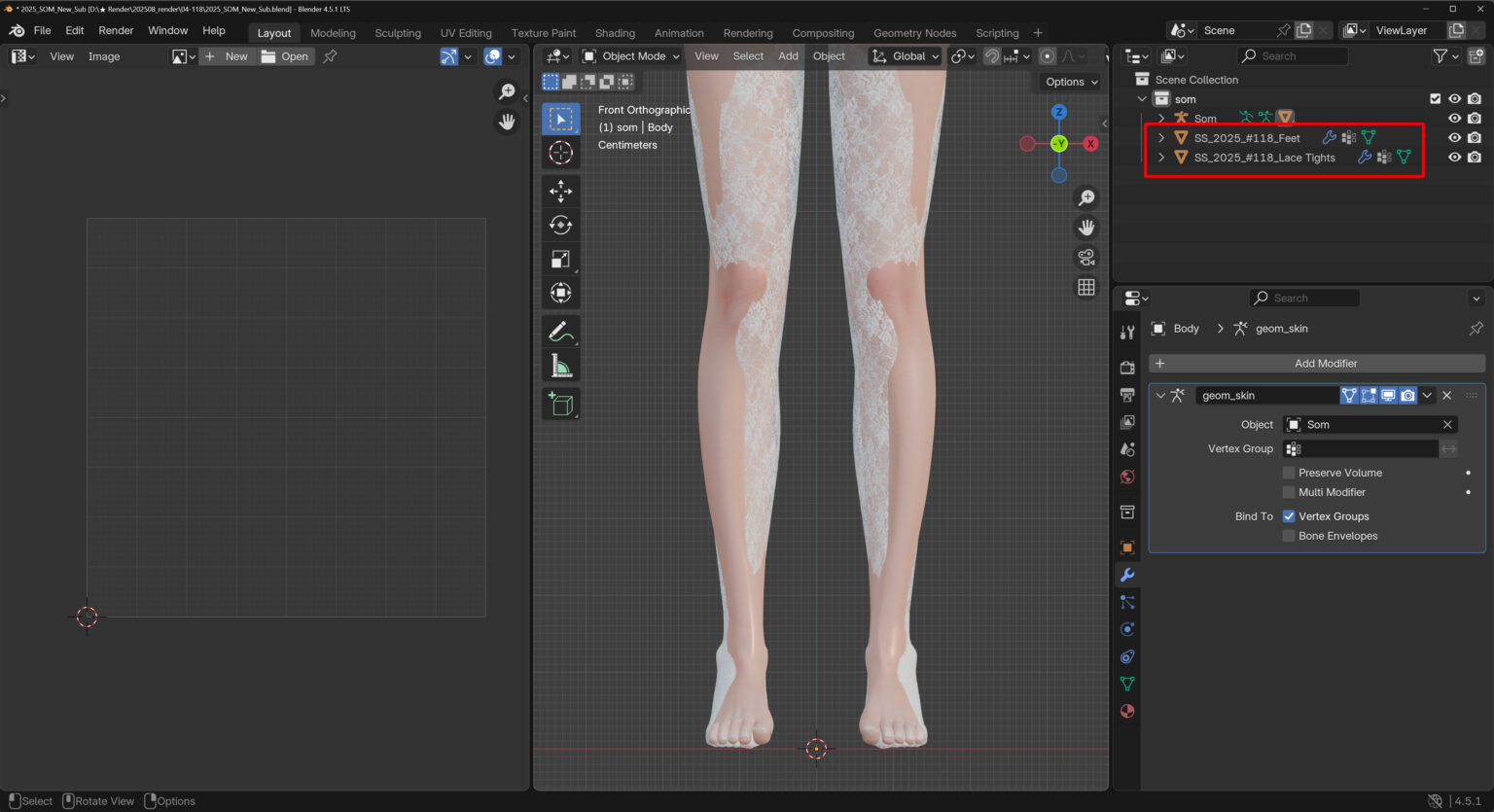Select the Scale tool in viewport toolbar
This screenshot has height=812, width=1494.
point(560,259)
